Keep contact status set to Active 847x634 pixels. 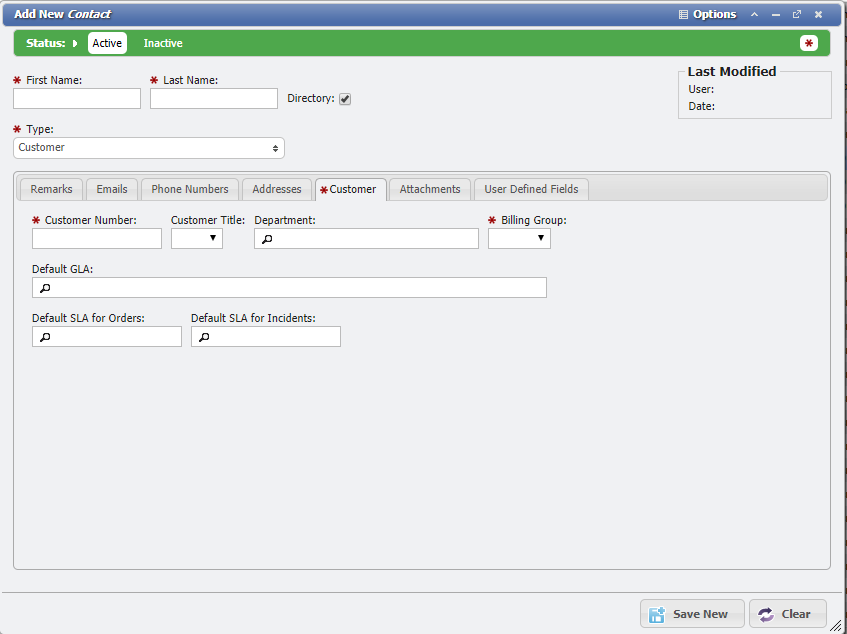pyautogui.click(x=107, y=43)
